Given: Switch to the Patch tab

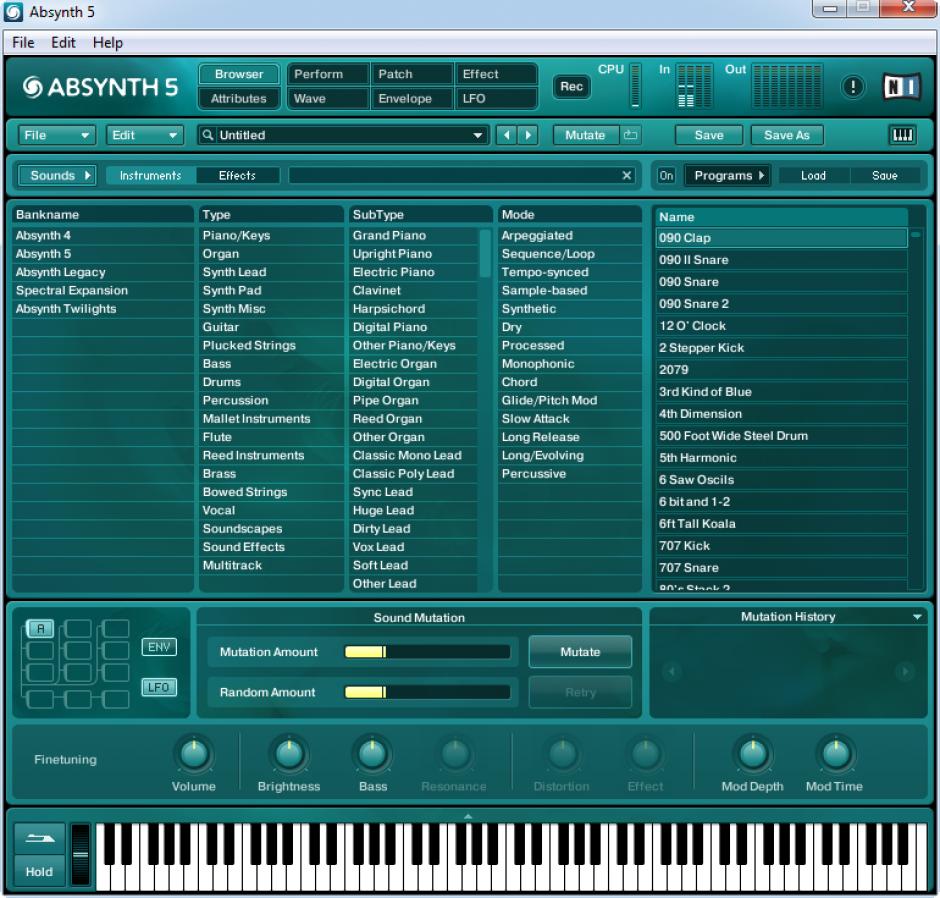Looking at the screenshot, I should tap(412, 74).
